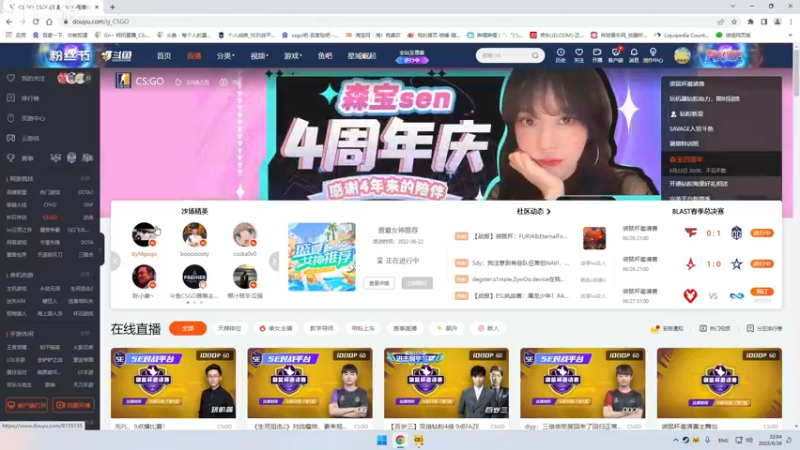Click the browser address bar
The width and height of the screenshot is (800, 450).
pos(388,21)
